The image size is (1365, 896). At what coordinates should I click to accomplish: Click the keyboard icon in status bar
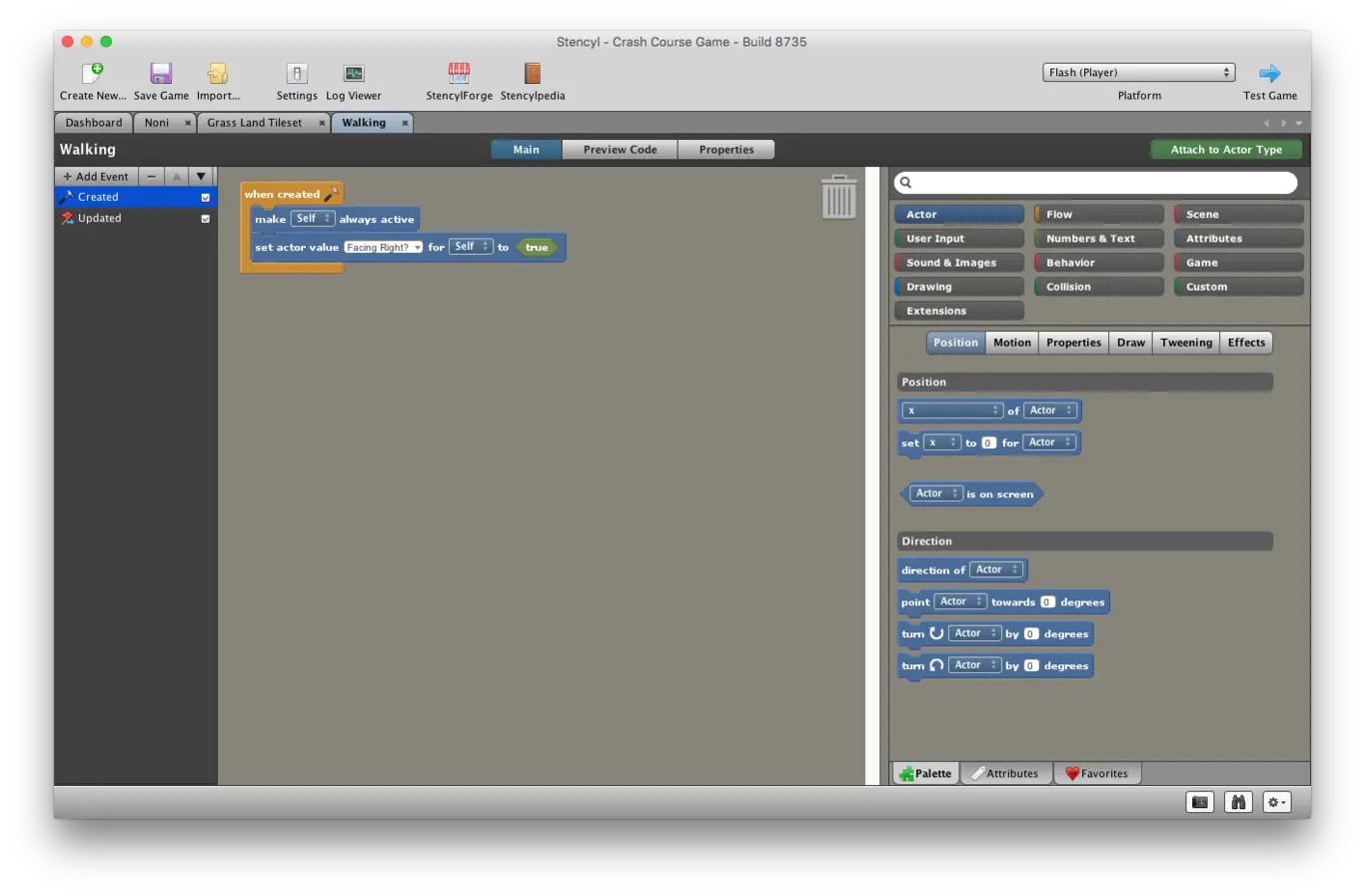click(1200, 802)
